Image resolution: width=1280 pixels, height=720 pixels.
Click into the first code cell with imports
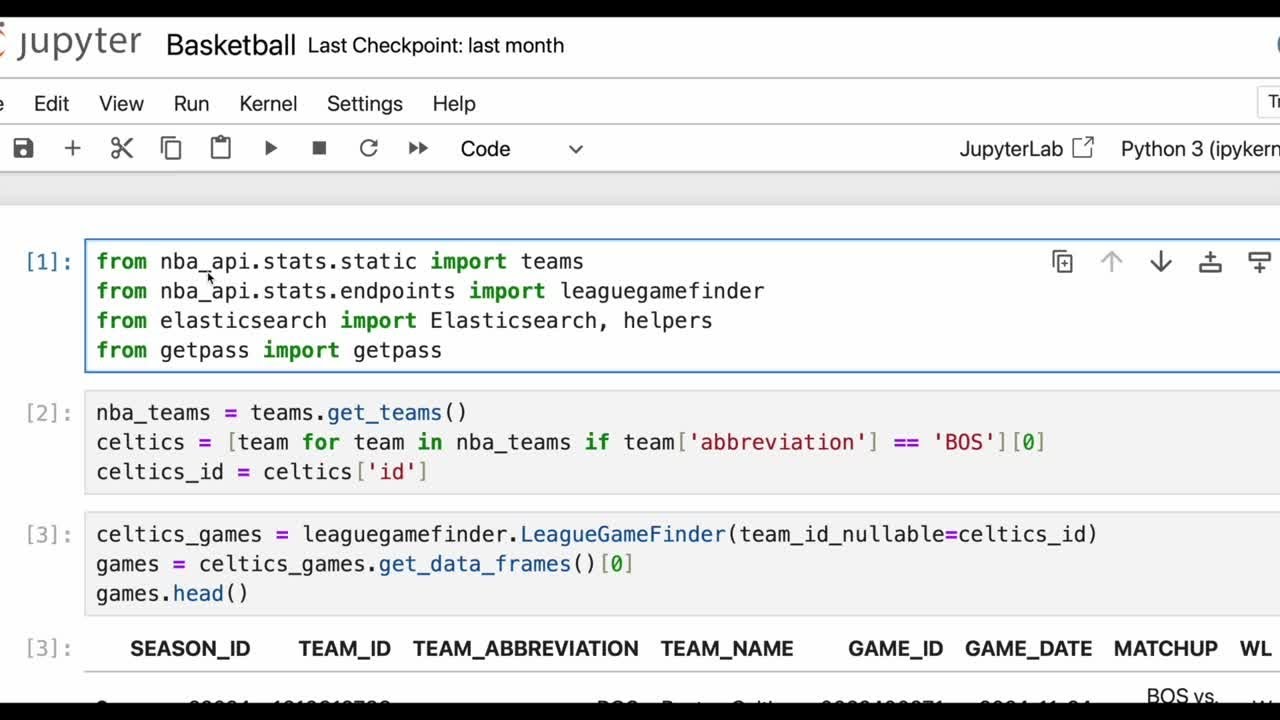coord(682,306)
